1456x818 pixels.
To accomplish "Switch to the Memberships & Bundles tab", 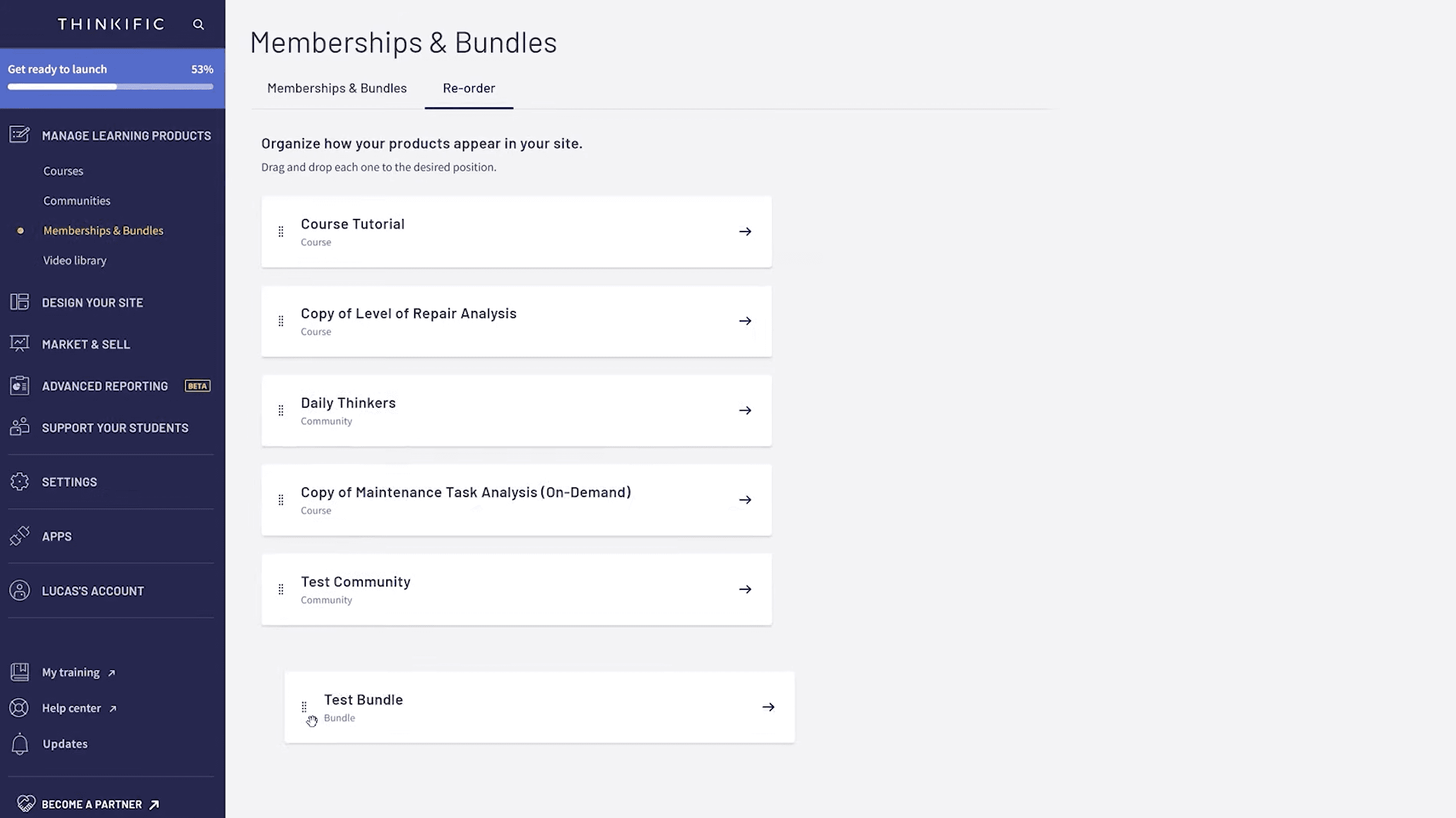I will 337,88.
